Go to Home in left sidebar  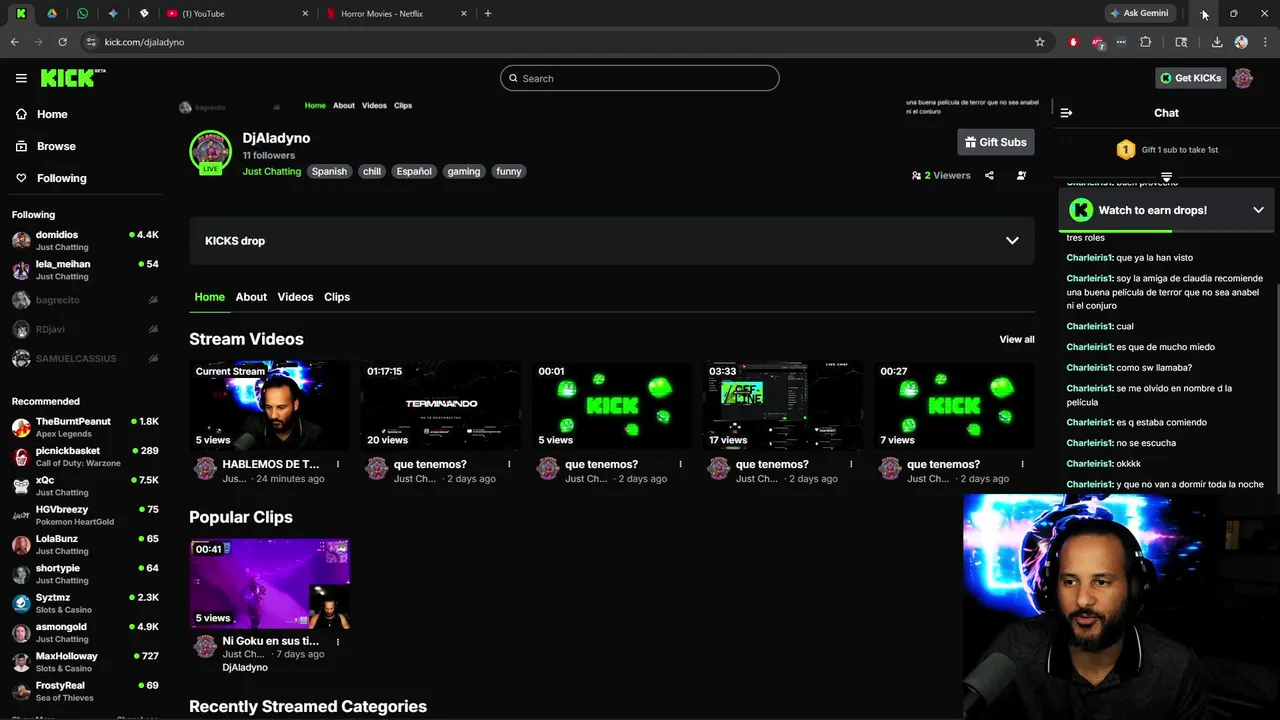tap(52, 114)
